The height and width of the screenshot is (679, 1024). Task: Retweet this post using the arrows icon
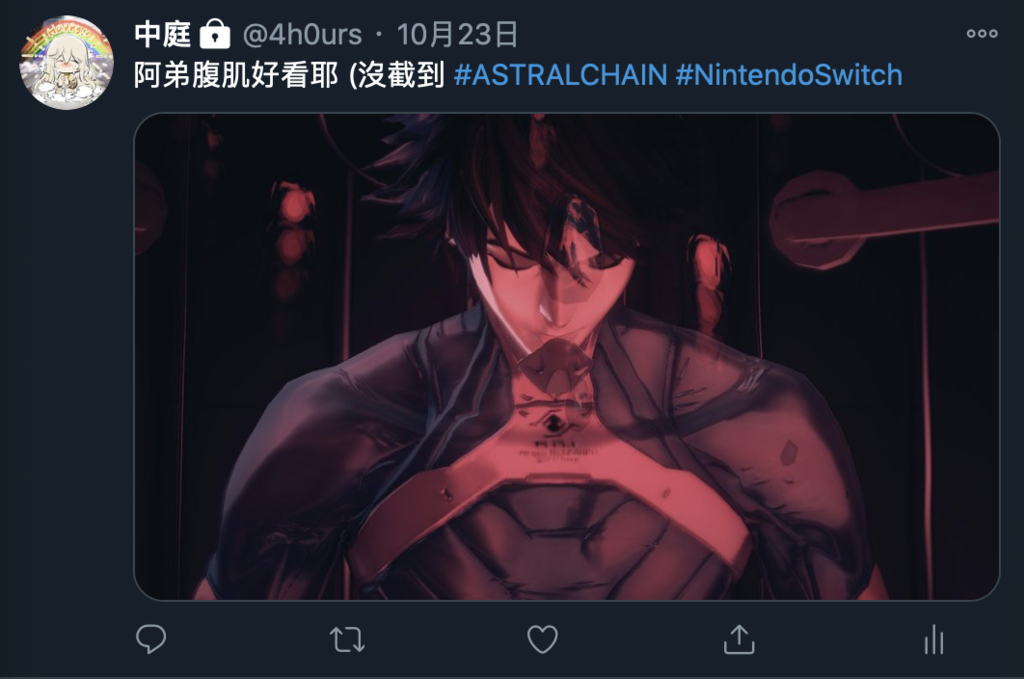[x=347, y=640]
